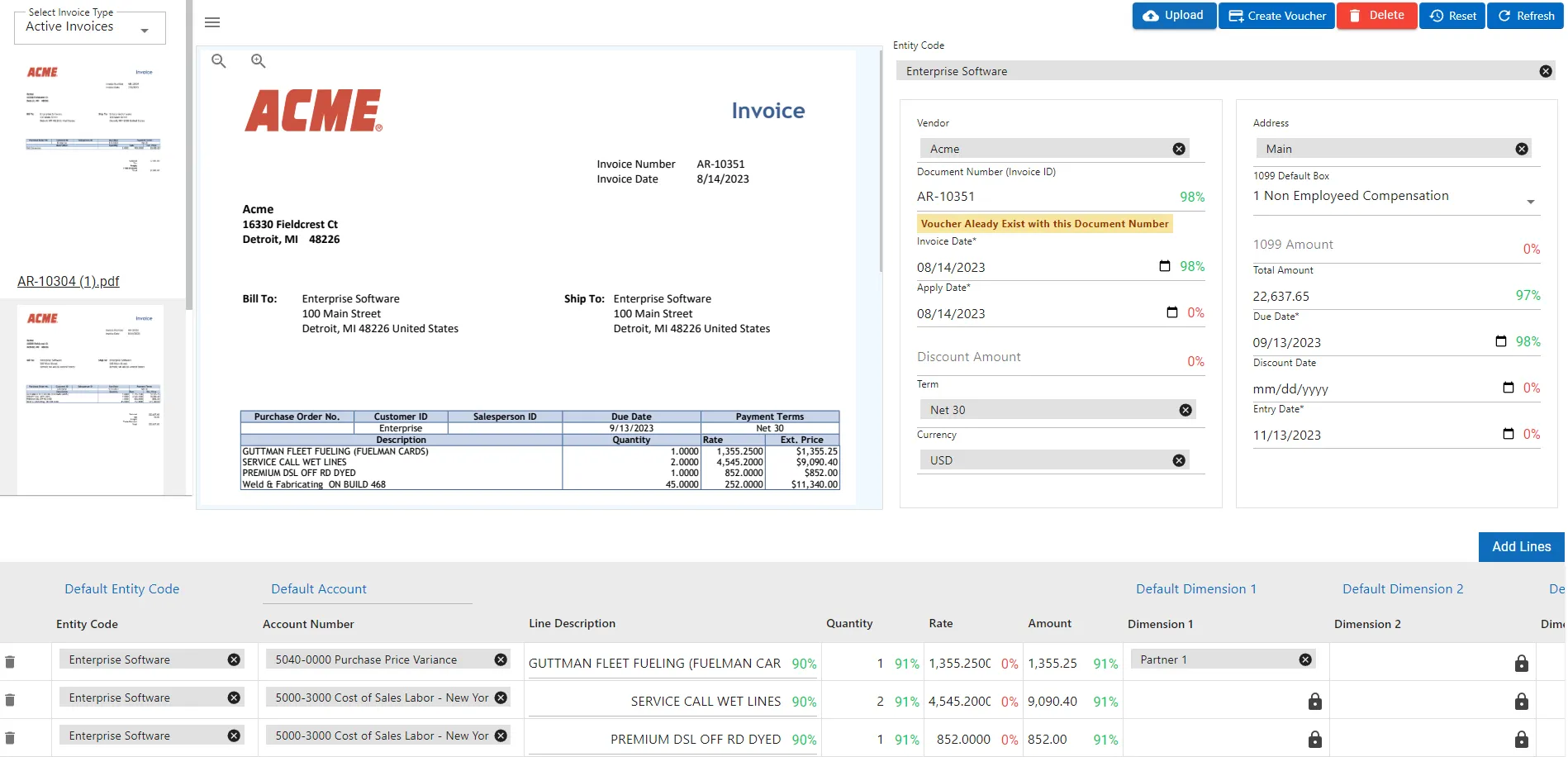Click the Default Account link
Image resolution: width=1568 pixels, height=757 pixels.
click(319, 589)
